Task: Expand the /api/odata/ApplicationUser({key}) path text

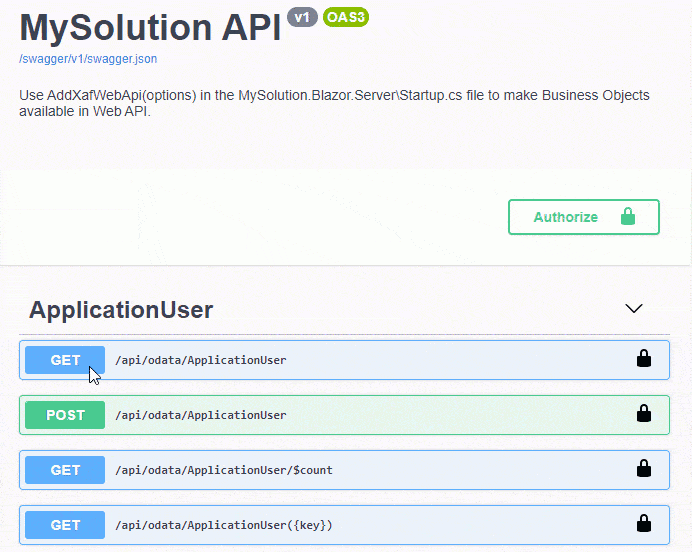Action: click(224, 525)
